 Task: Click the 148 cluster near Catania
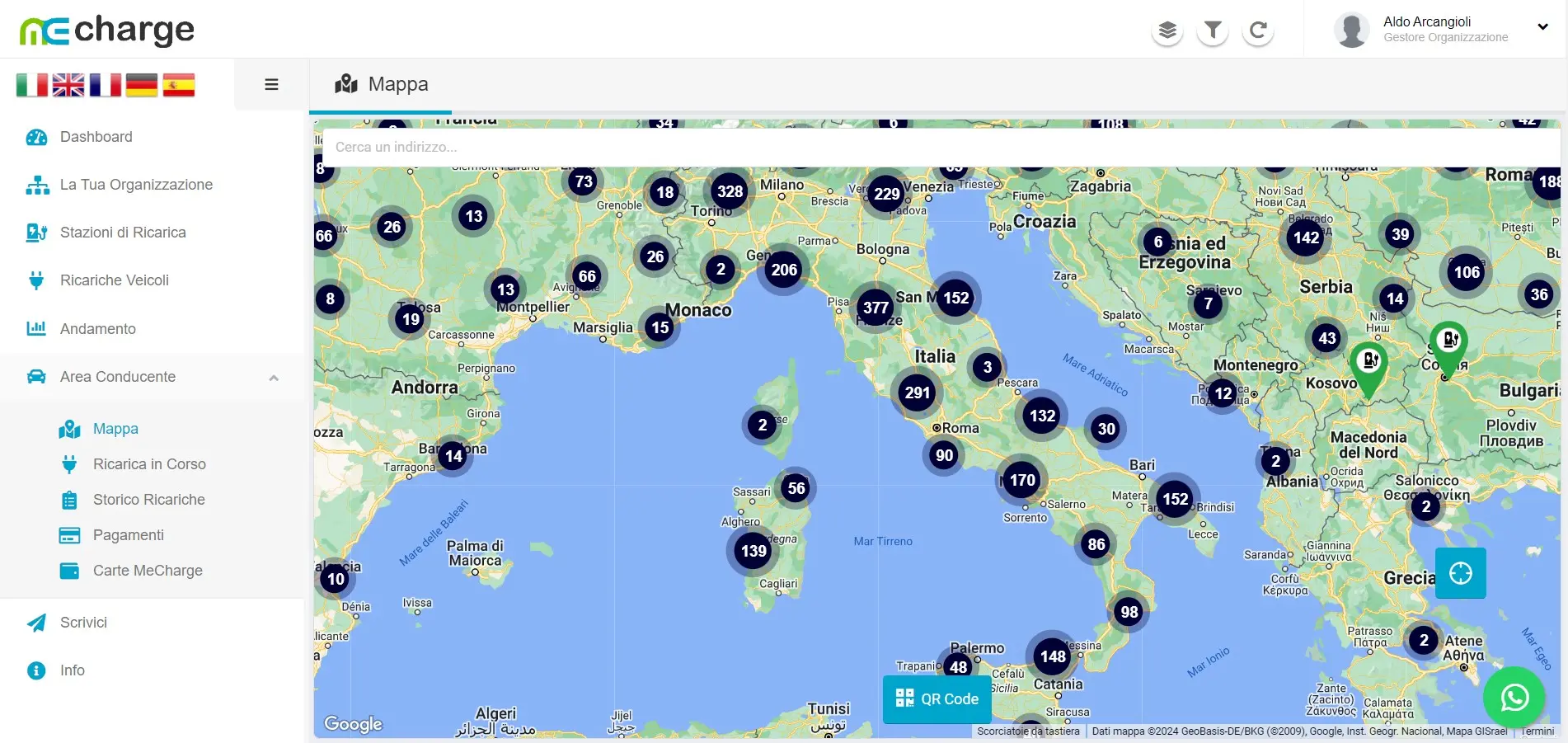tap(1053, 656)
